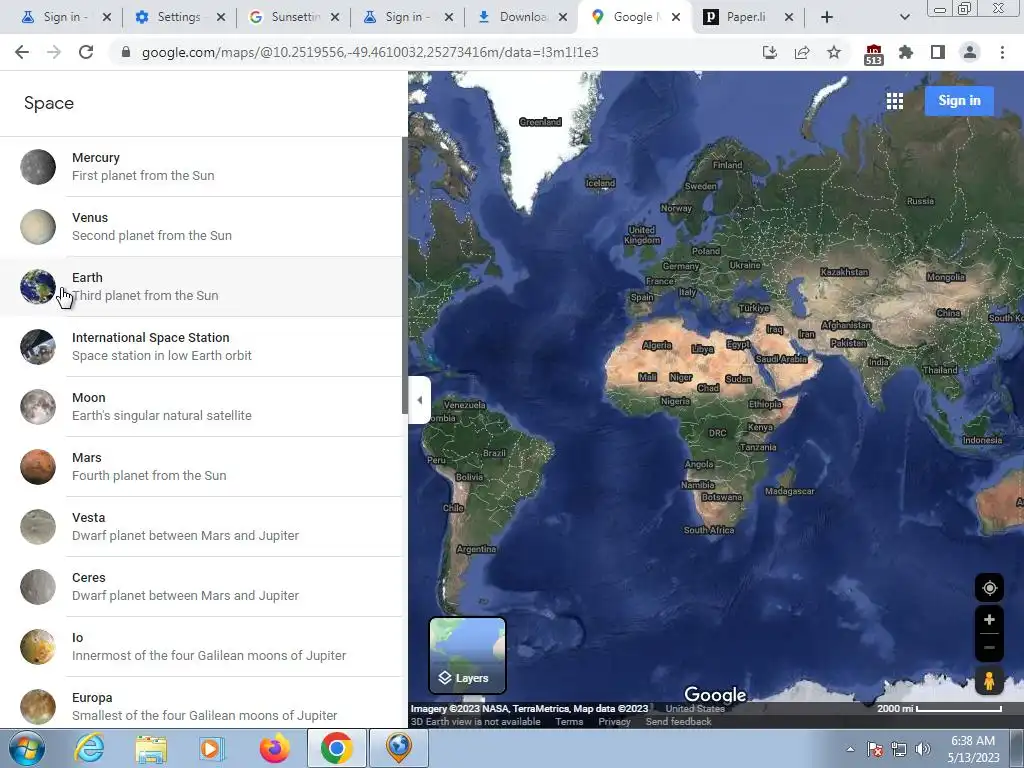Open the Windows Start menu
This screenshot has height=768, width=1024.
[25, 748]
